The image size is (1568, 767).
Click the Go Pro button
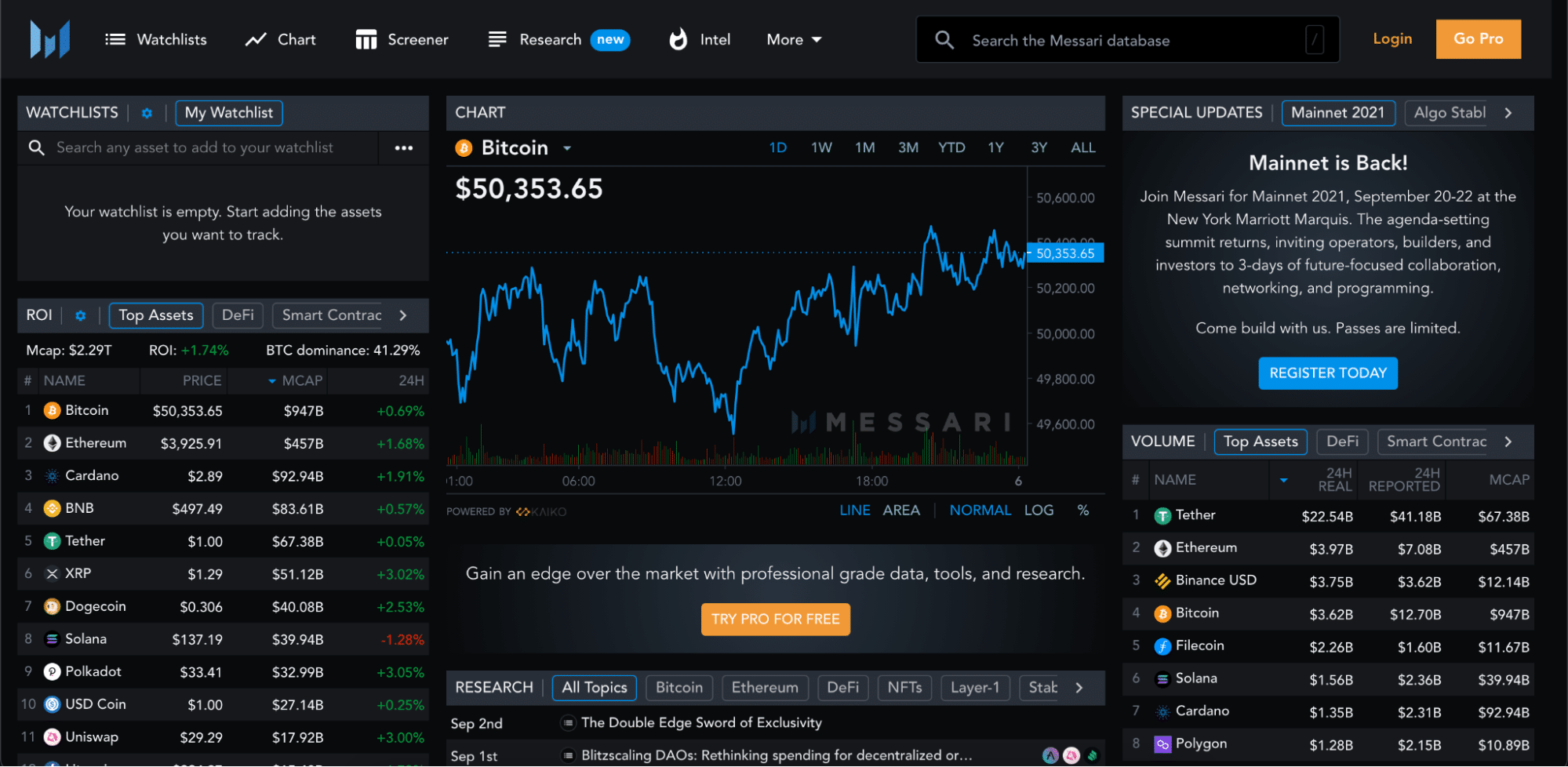(1479, 38)
